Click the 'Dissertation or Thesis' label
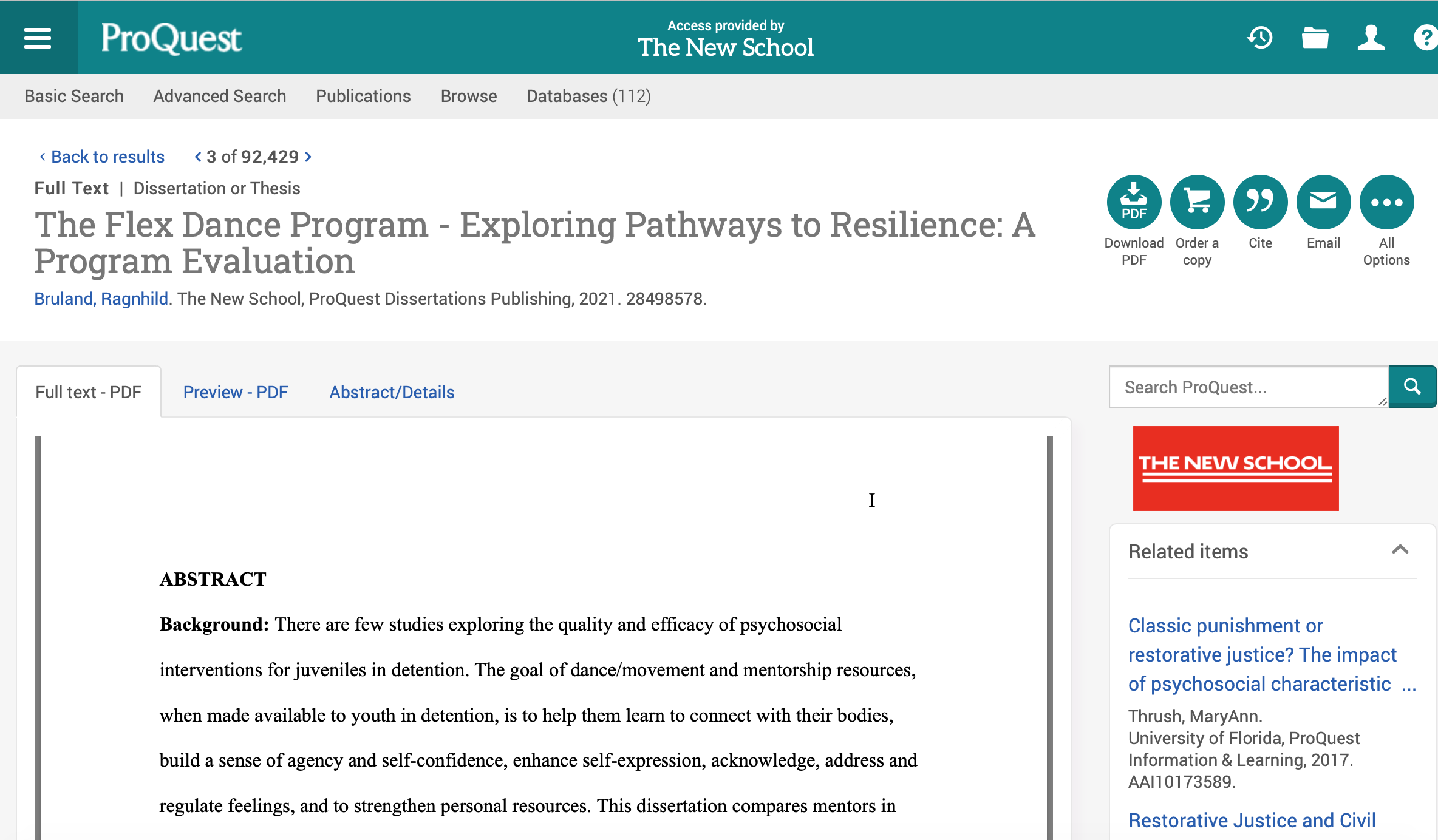Viewport: 1438px width, 840px height. click(x=217, y=188)
